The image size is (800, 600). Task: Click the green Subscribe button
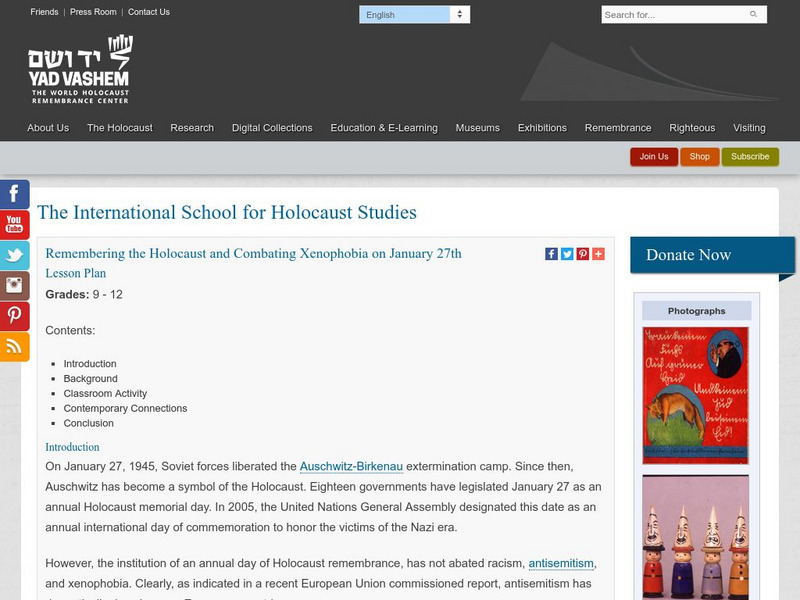coord(751,157)
